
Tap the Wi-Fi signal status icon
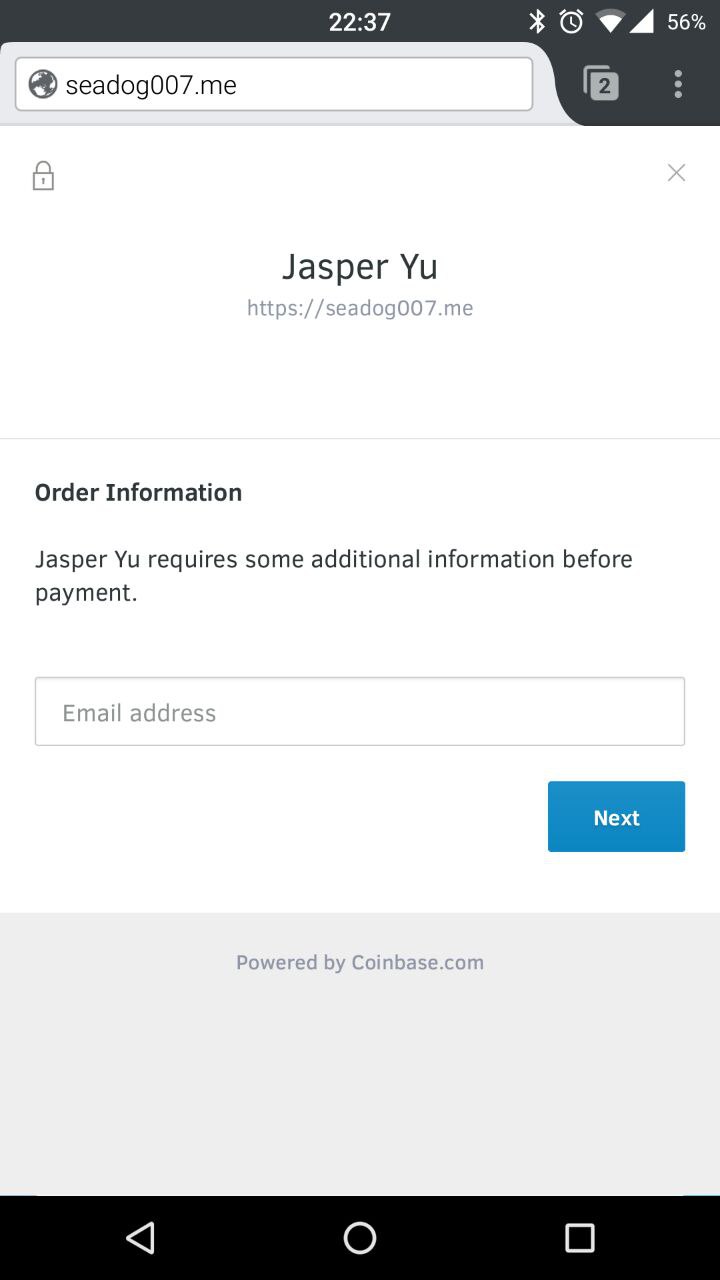tap(609, 21)
